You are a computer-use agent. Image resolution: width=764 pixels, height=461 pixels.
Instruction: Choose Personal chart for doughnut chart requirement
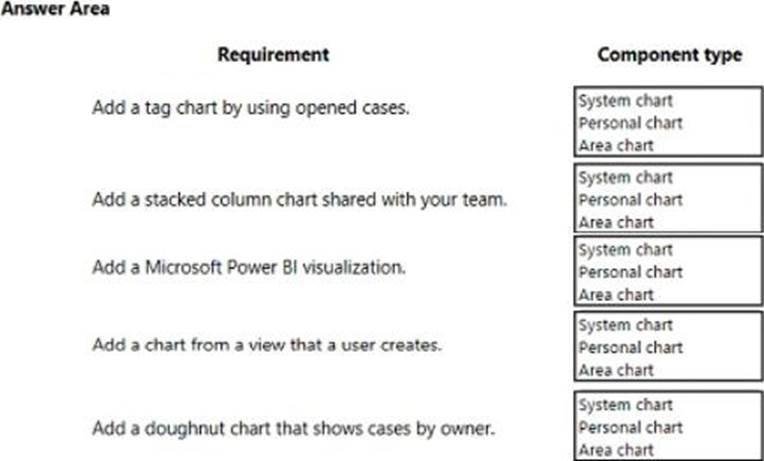(x=630, y=427)
